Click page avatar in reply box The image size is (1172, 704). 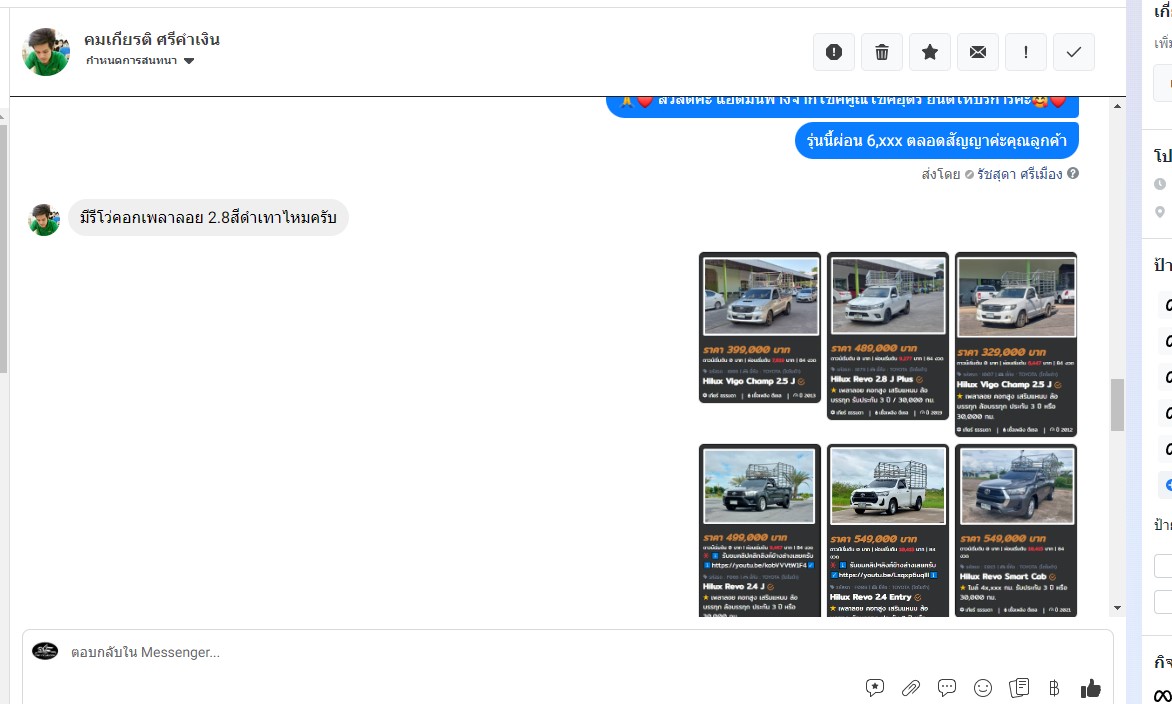tap(45, 651)
